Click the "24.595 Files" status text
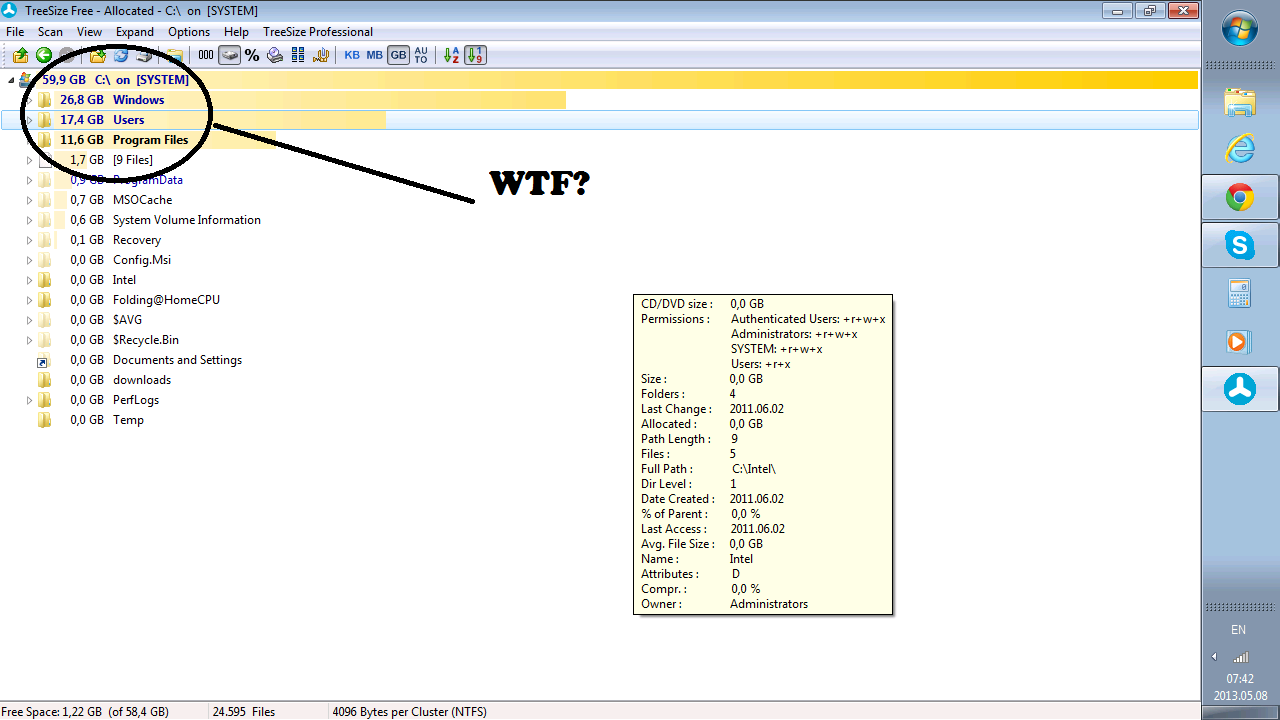 click(x=244, y=712)
